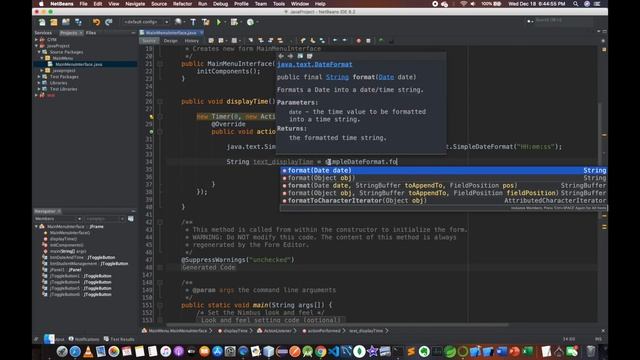Expand the Test Packages node

click(x=39, y=76)
